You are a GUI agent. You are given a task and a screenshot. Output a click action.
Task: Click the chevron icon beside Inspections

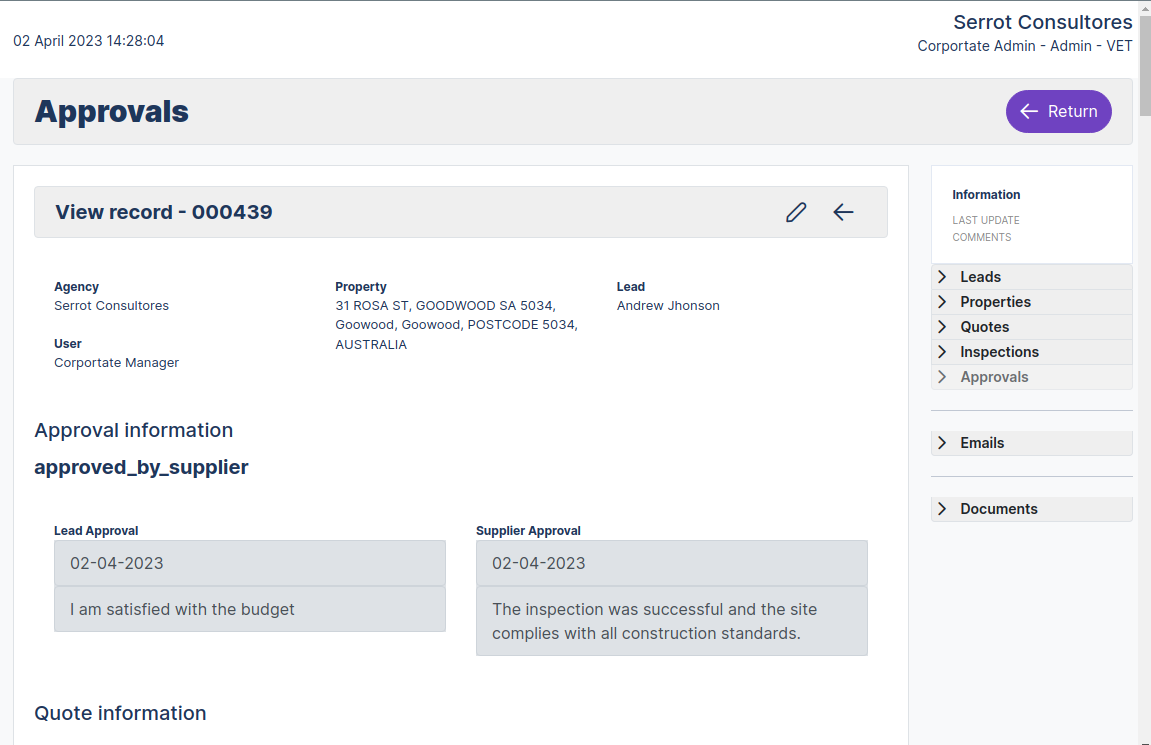(941, 351)
